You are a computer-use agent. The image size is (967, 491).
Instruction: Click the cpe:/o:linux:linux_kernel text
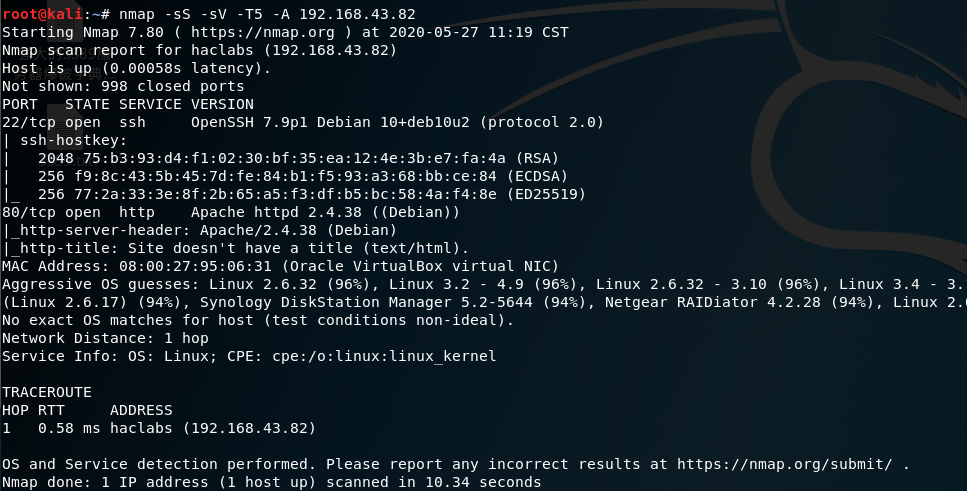coord(384,356)
